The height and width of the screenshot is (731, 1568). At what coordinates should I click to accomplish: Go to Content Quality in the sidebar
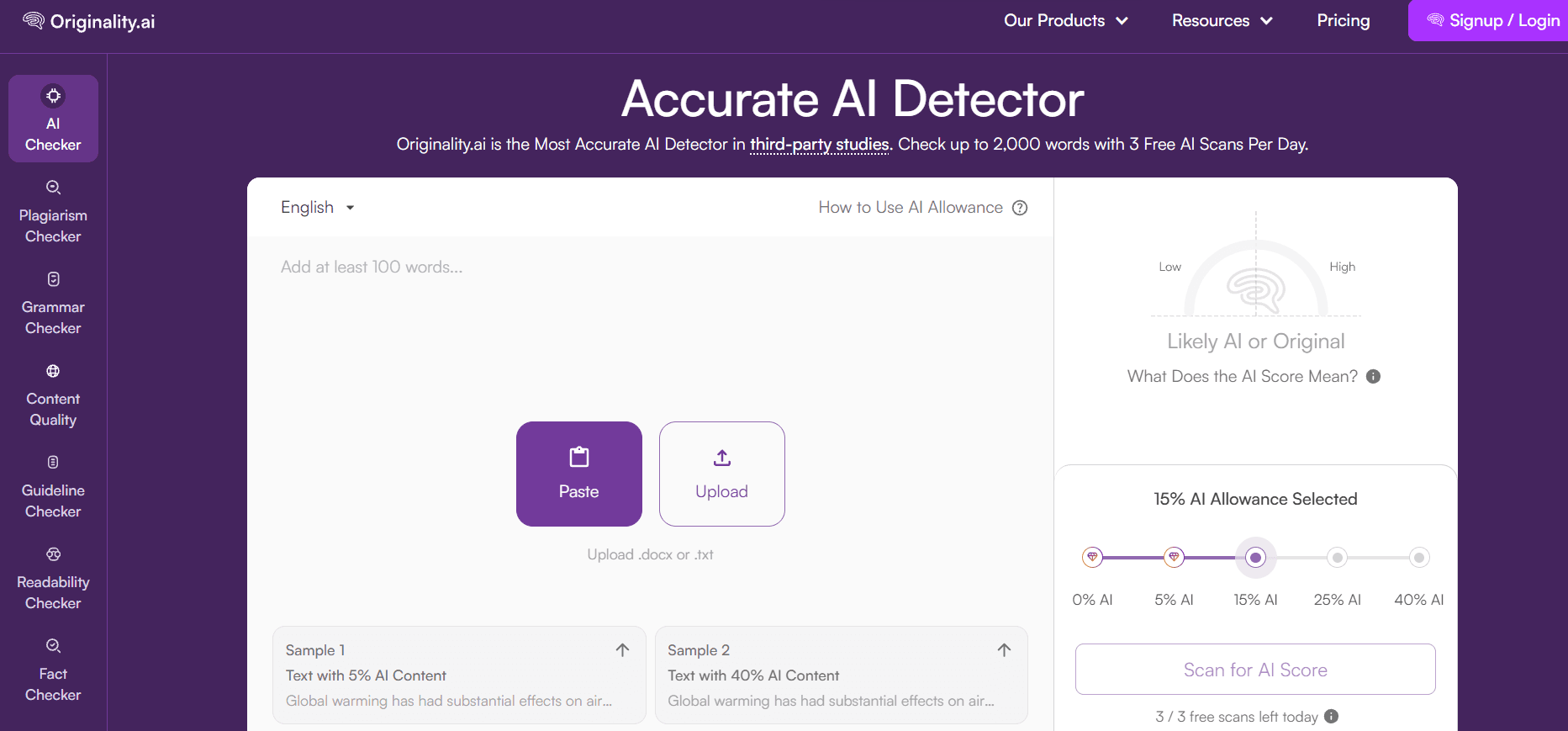pos(53,395)
